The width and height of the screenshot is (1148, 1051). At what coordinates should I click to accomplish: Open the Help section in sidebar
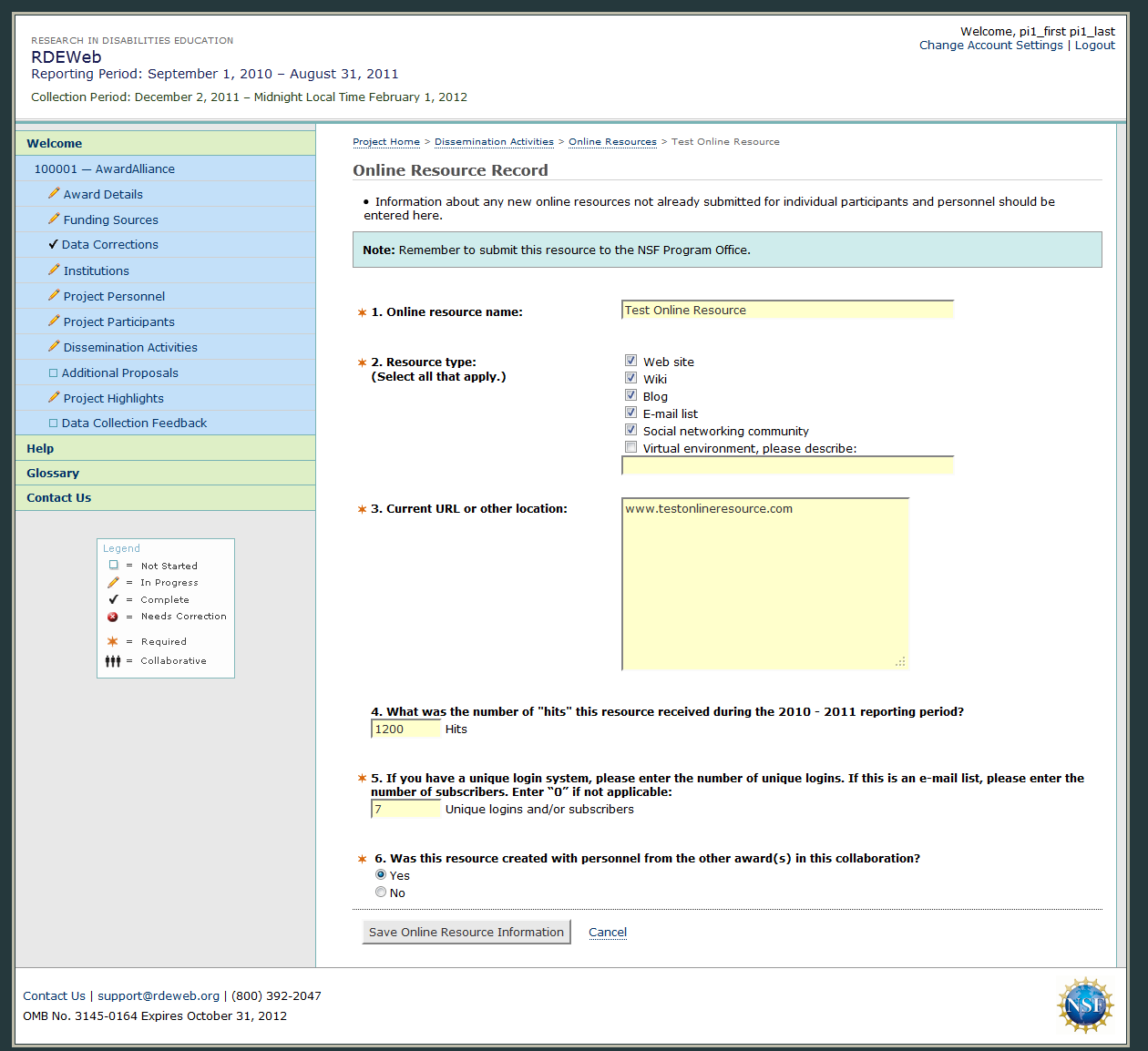click(40, 448)
